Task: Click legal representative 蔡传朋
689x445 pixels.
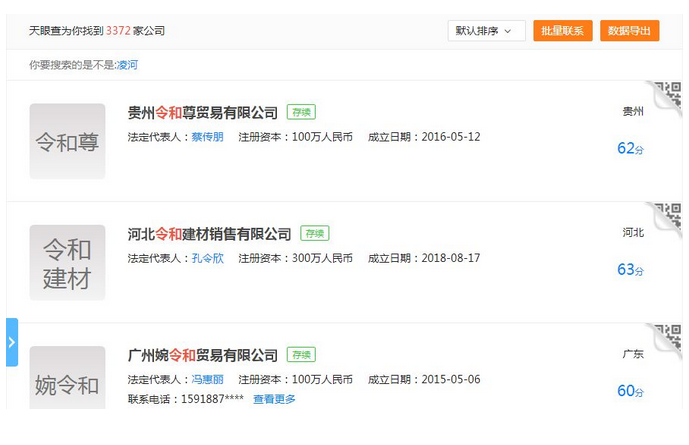Action: (x=207, y=137)
